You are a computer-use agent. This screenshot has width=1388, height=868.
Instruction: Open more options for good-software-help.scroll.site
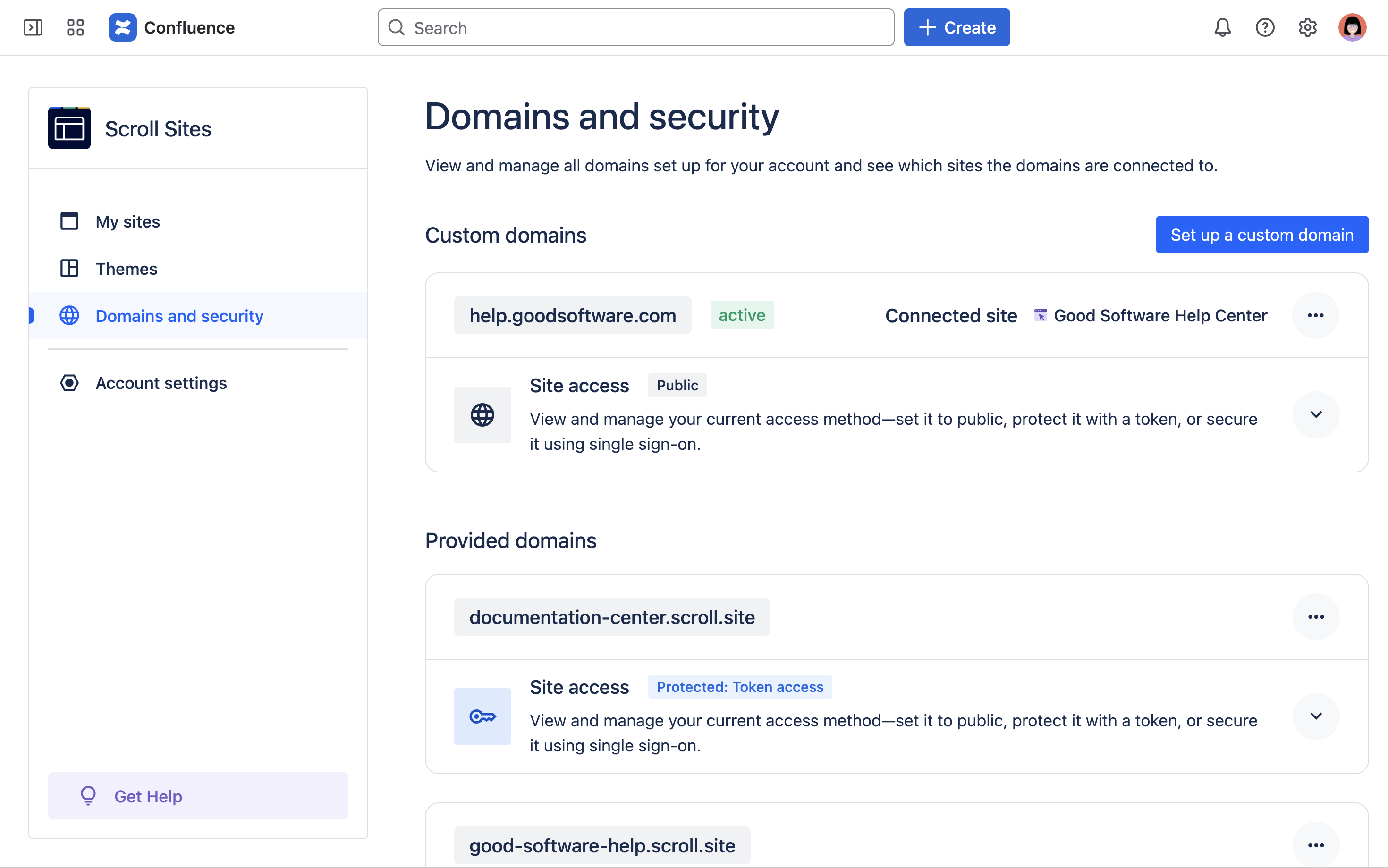pyautogui.click(x=1316, y=845)
